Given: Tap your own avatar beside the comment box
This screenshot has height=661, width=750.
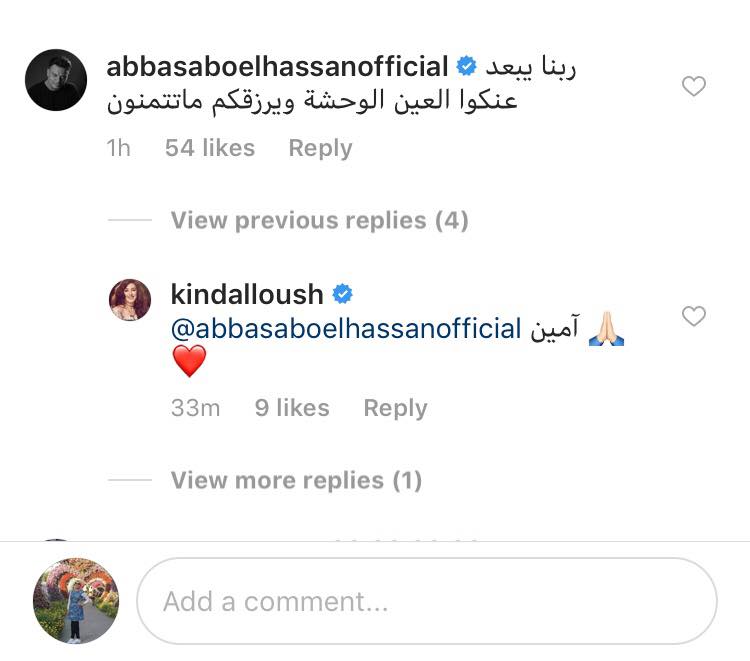Looking at the screenshot, I should click(x=76, y=600).
